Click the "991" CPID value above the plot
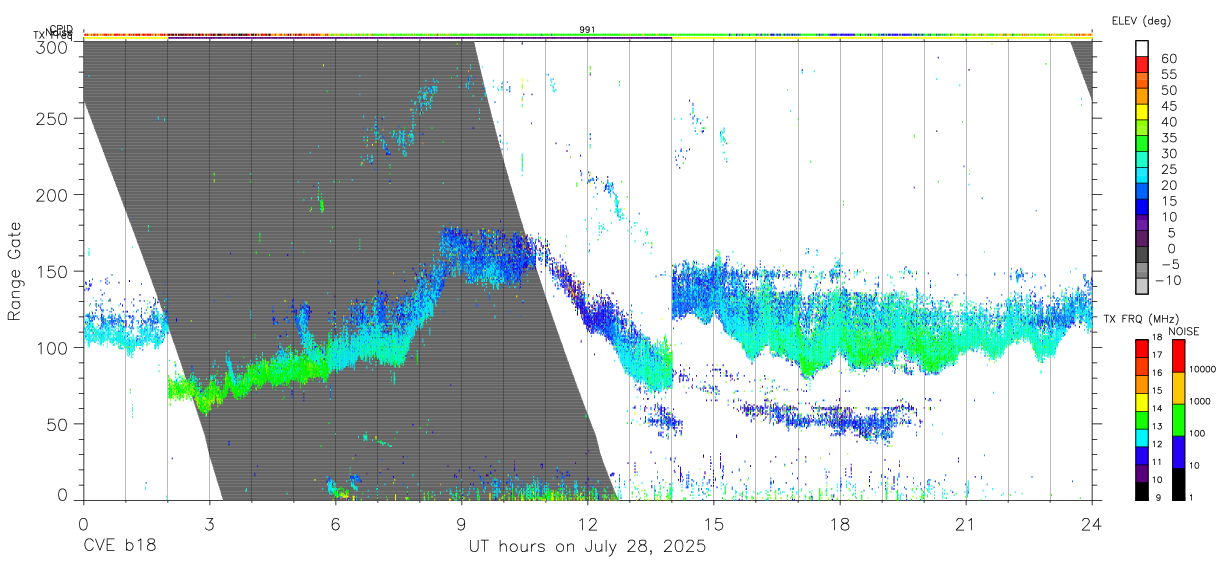Image resolution: width=1228 pixels, height=567 pixels. tap(588, 29)
